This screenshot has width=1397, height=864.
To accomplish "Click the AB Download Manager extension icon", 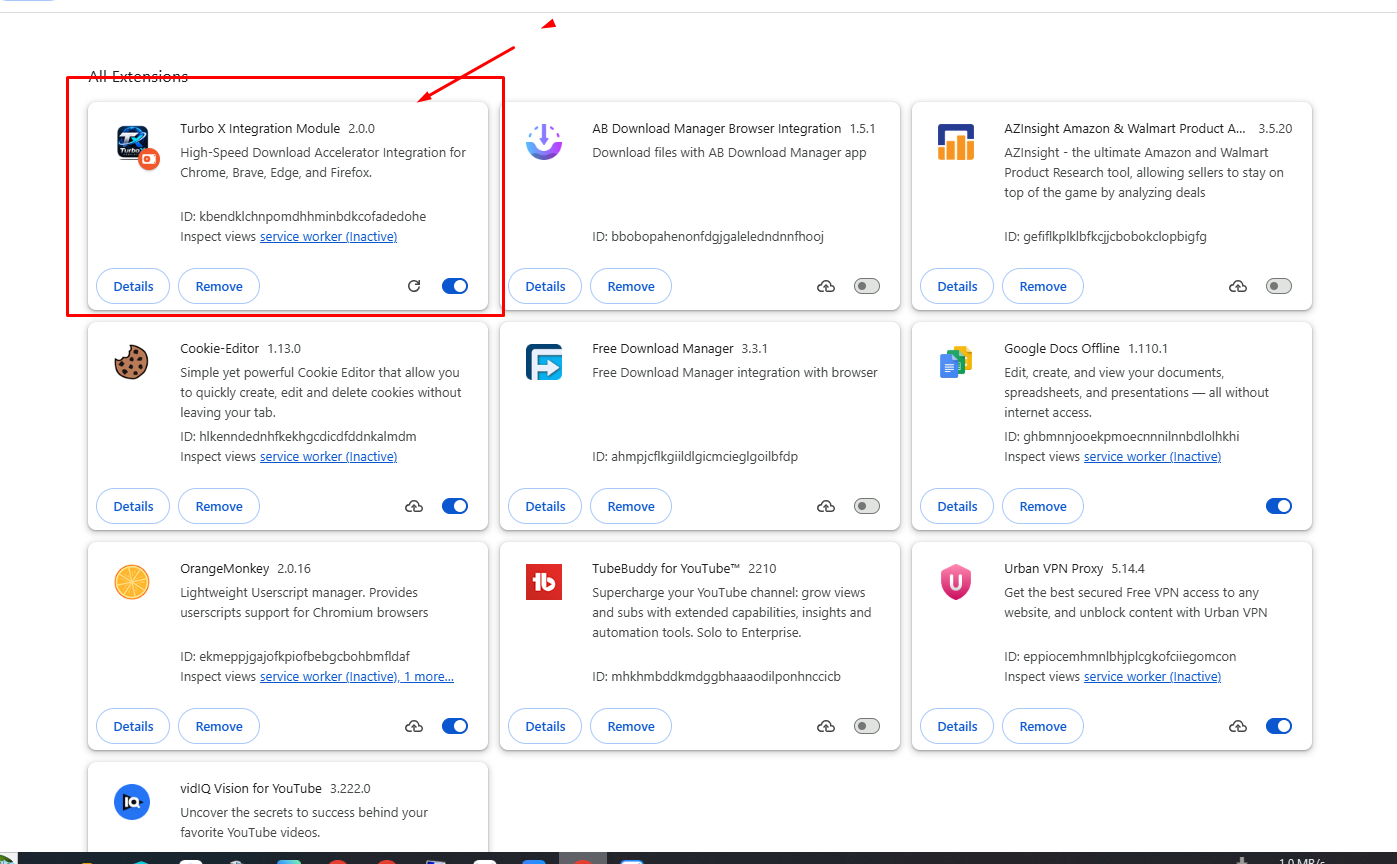I will [544, 142].
